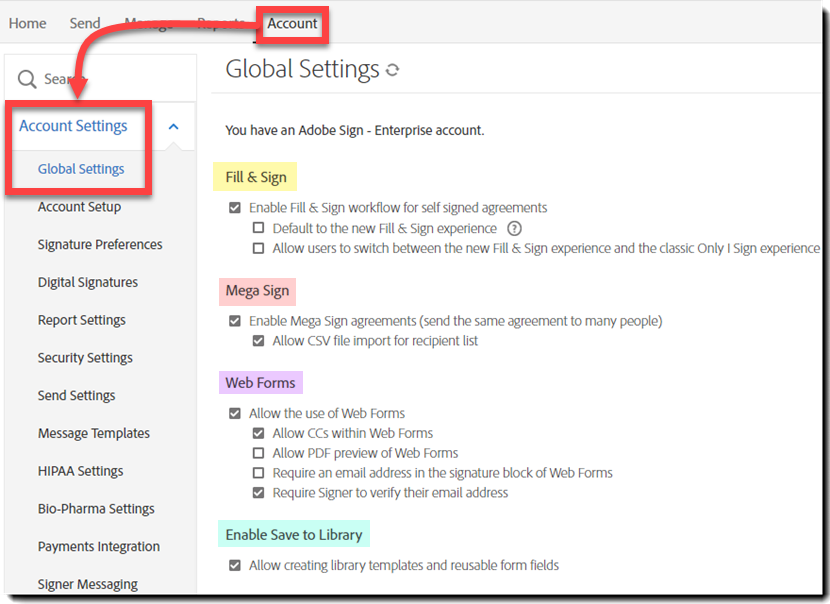Open HIPAA Settings
The height and width of the screenshot is (604, 830).
(x=80, y=471)
